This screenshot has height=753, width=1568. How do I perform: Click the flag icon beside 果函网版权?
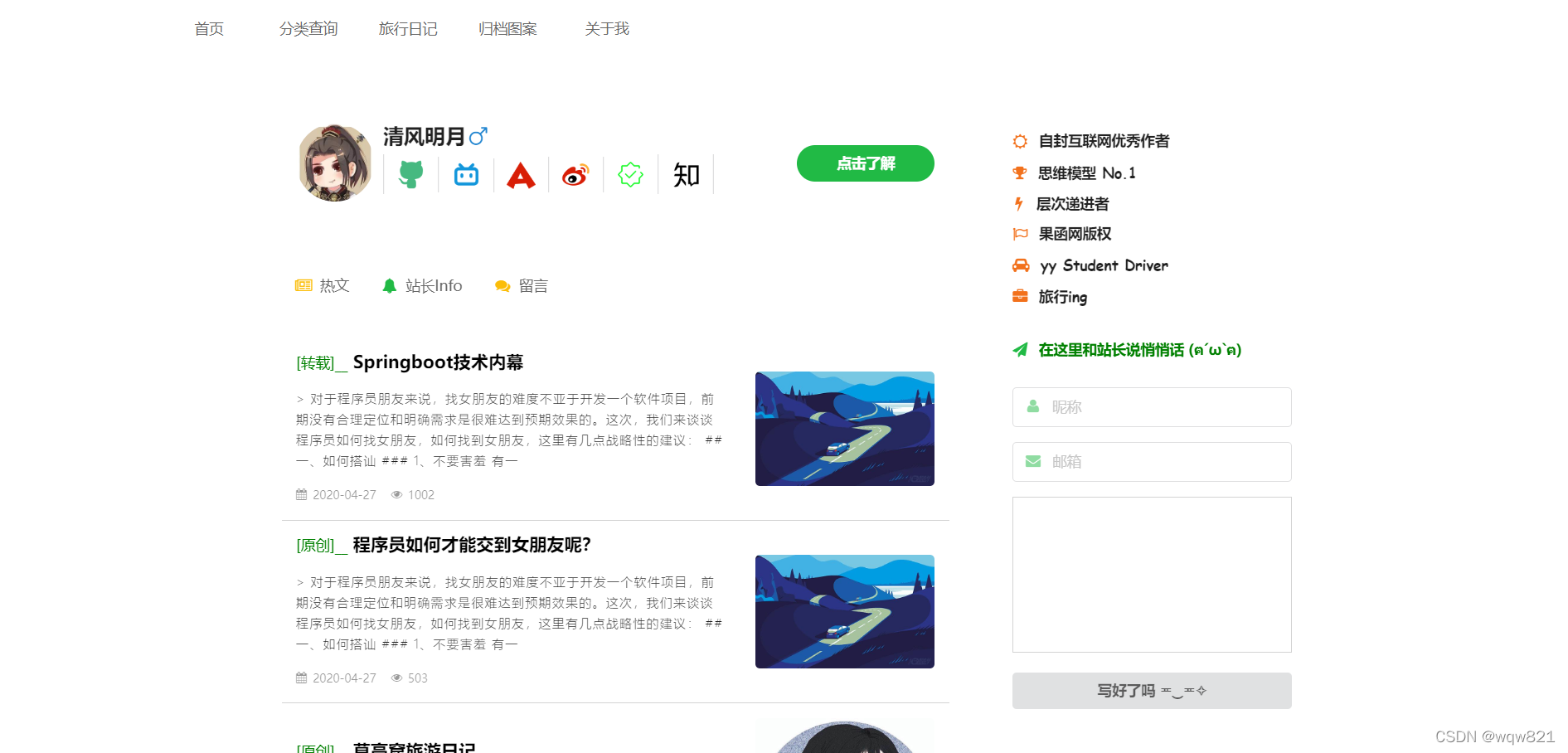point(1020,234)
